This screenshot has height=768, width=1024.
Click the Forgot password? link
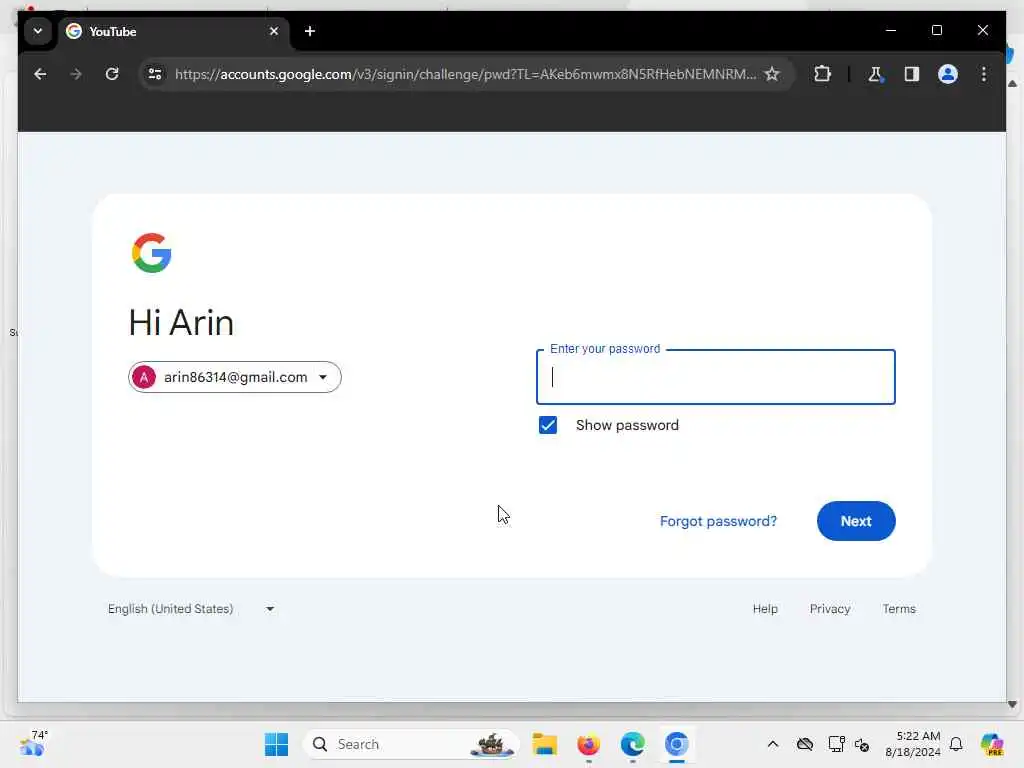pos(718,521)
